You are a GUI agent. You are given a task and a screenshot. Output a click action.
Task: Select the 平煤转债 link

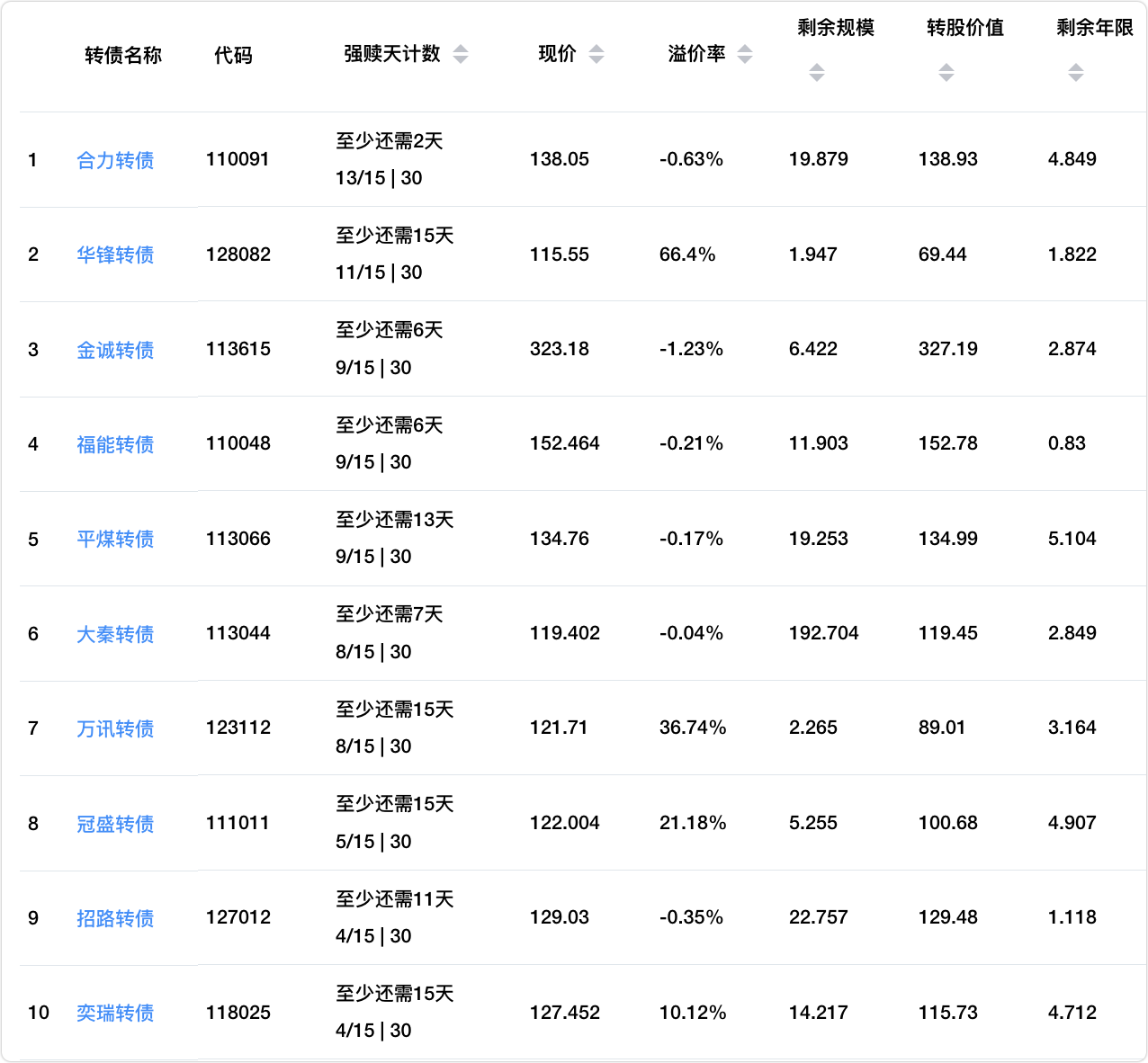tap(115, 539)
